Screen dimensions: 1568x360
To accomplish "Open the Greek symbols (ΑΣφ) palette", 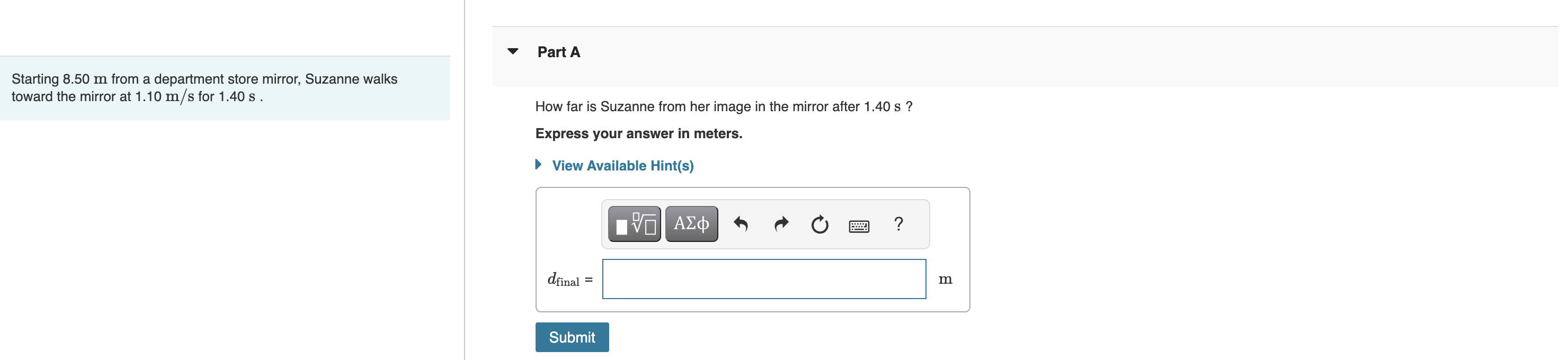I will click(x=691, y=224).
